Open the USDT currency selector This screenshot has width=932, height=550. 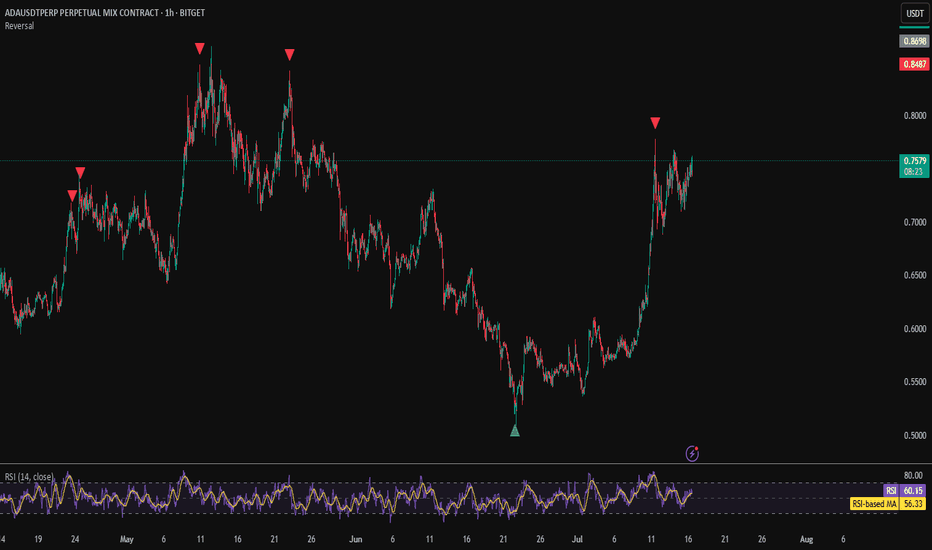point(915,13)
